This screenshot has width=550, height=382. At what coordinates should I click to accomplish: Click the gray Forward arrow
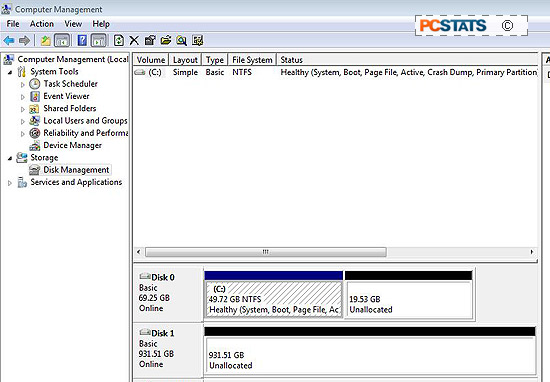coord(24,41)
